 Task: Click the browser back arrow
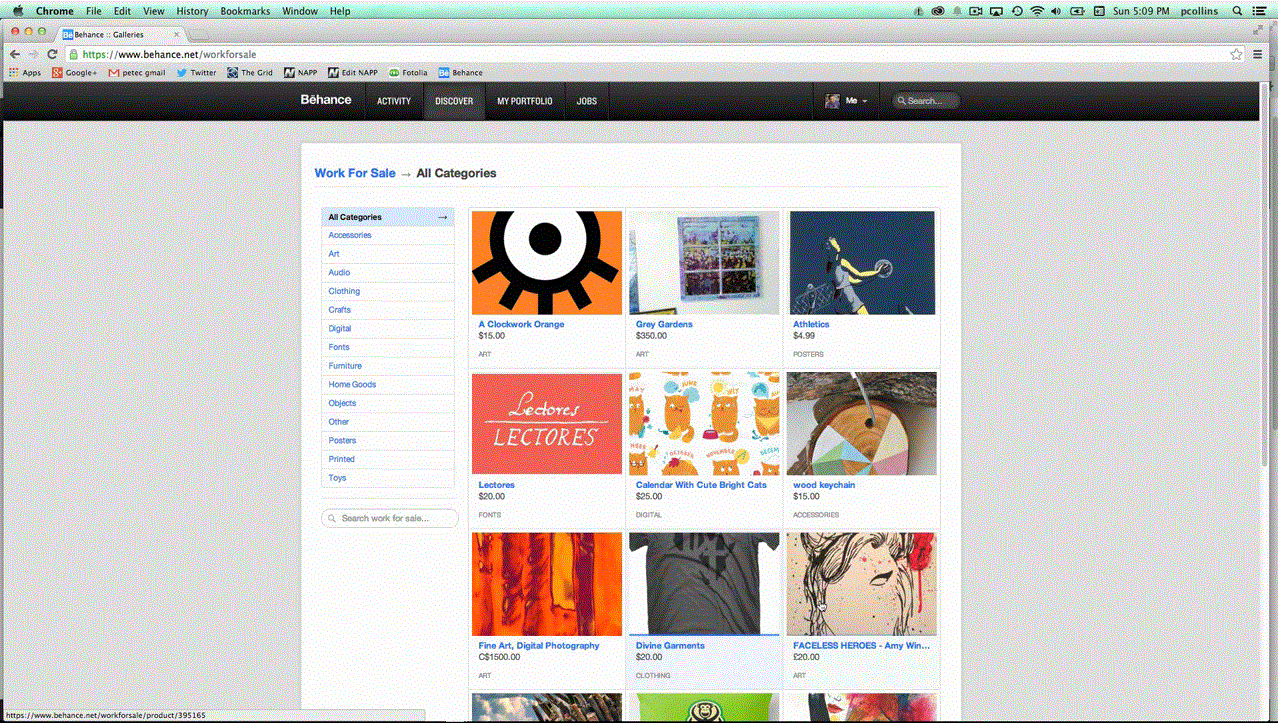click(14, 54)
